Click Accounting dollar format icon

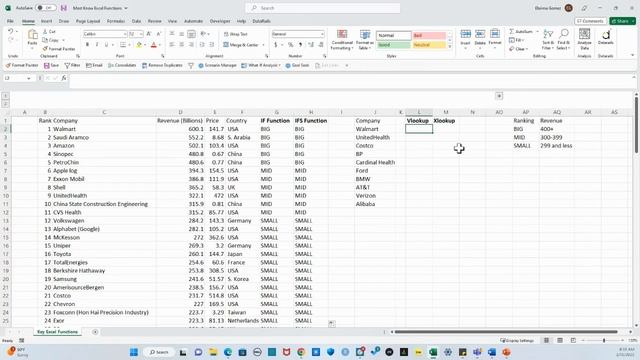276,44
